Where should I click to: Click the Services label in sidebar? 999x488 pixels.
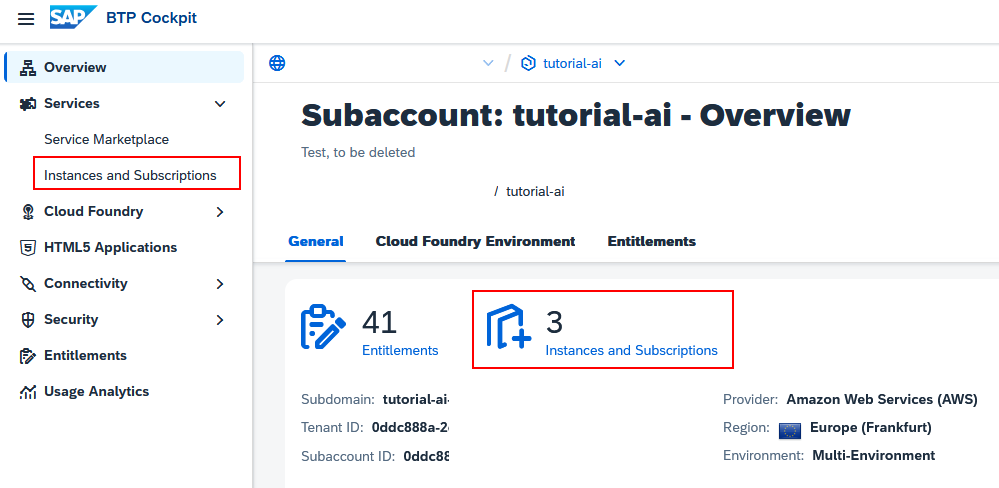pyautogui.click(x=72, y=104)
